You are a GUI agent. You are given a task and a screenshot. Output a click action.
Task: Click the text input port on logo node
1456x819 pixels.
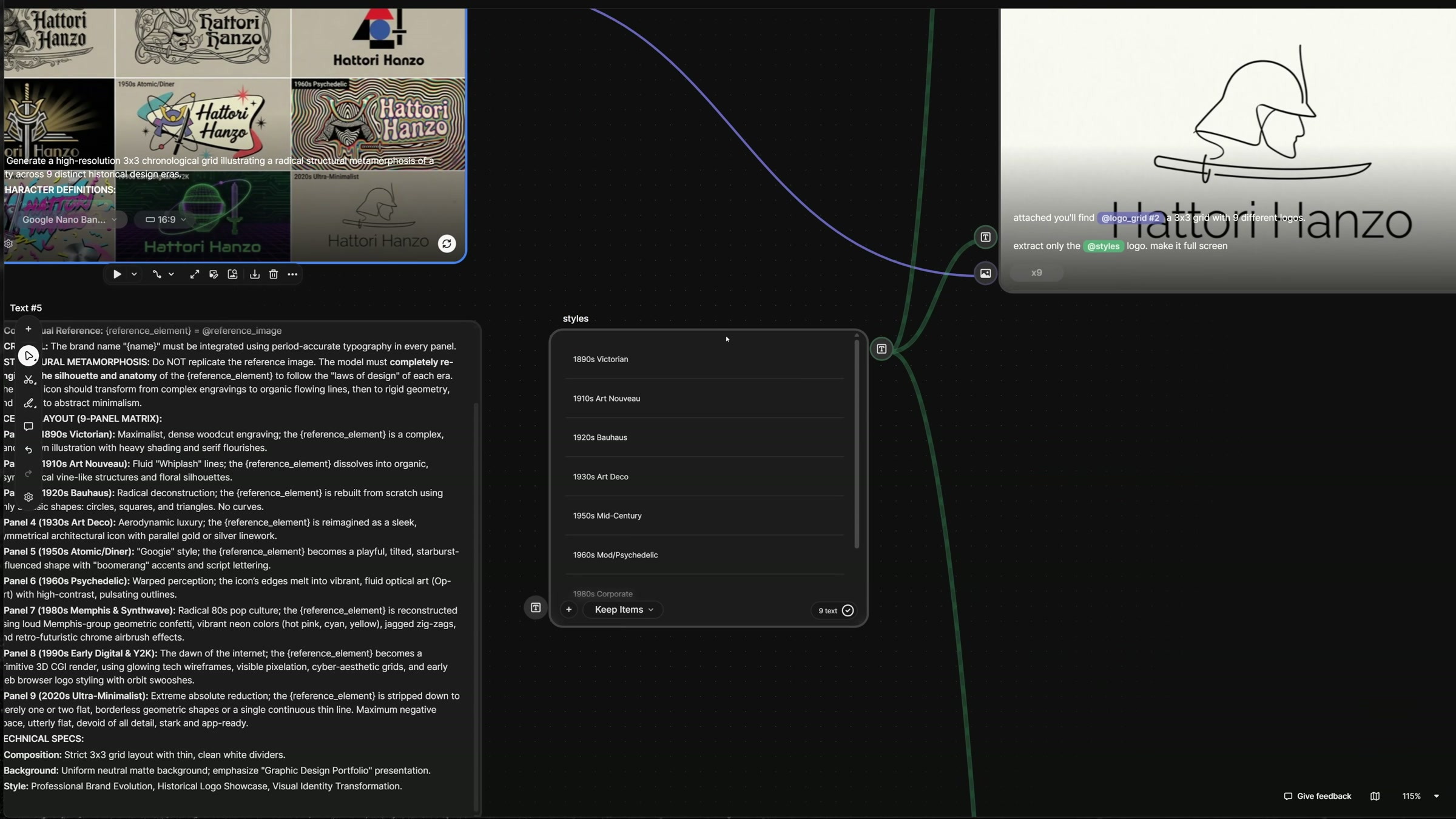coord(985,237)
